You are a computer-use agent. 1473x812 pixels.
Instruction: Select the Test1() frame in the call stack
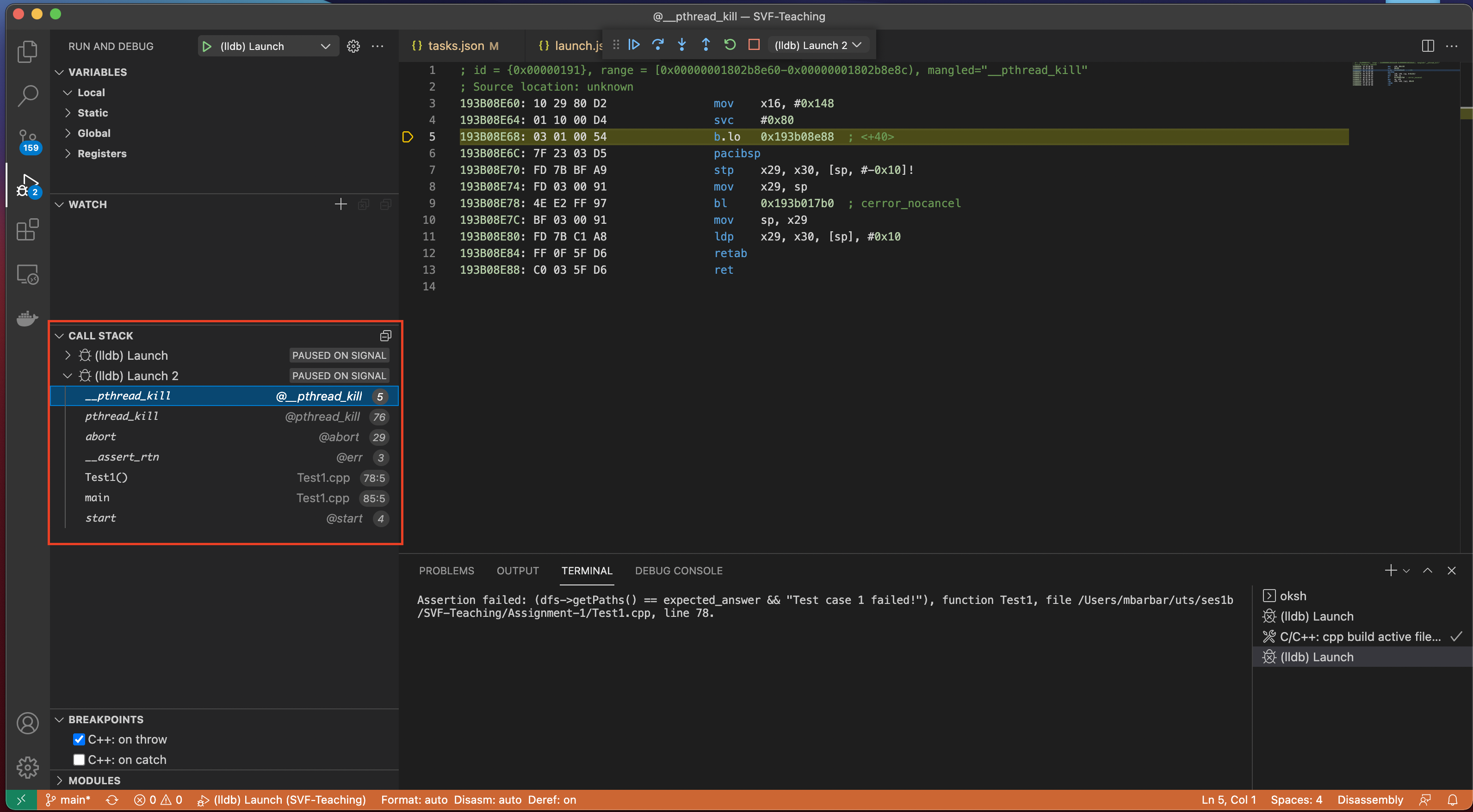pyautogui.click(x=106, y=477)
